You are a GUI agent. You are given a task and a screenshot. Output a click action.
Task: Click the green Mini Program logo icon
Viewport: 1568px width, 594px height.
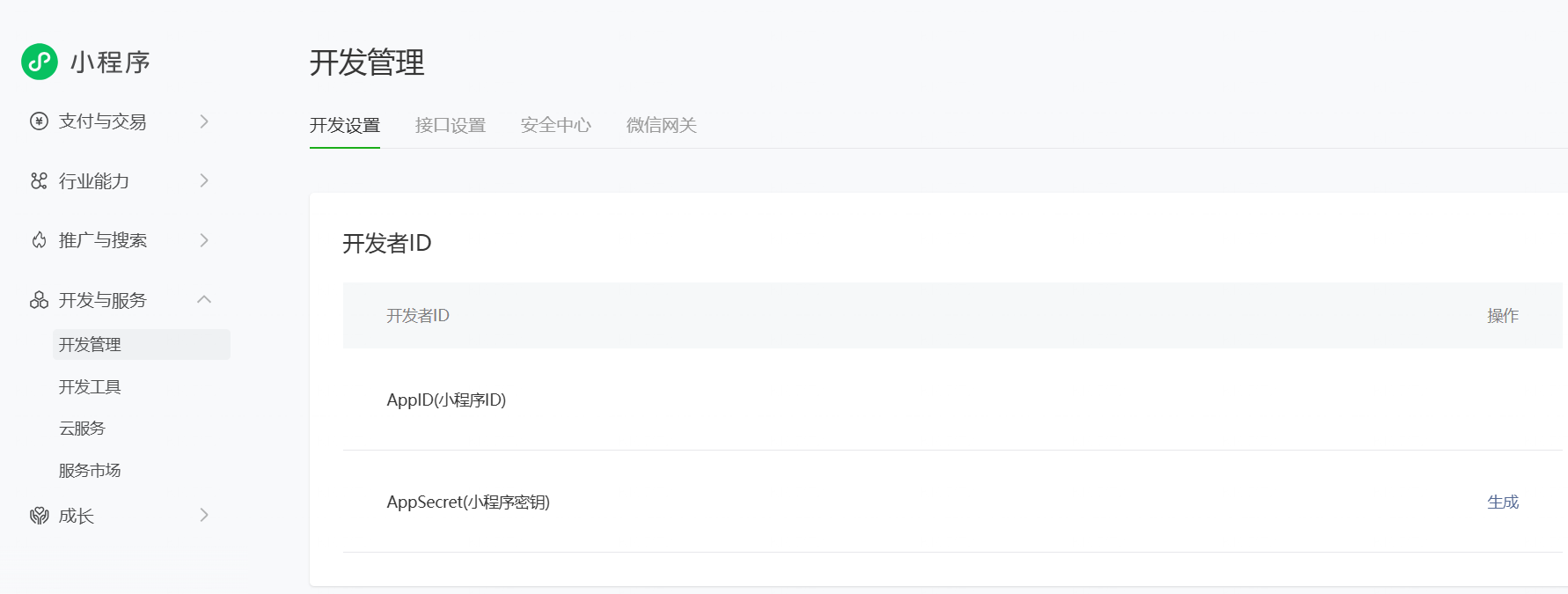[40, 62]
